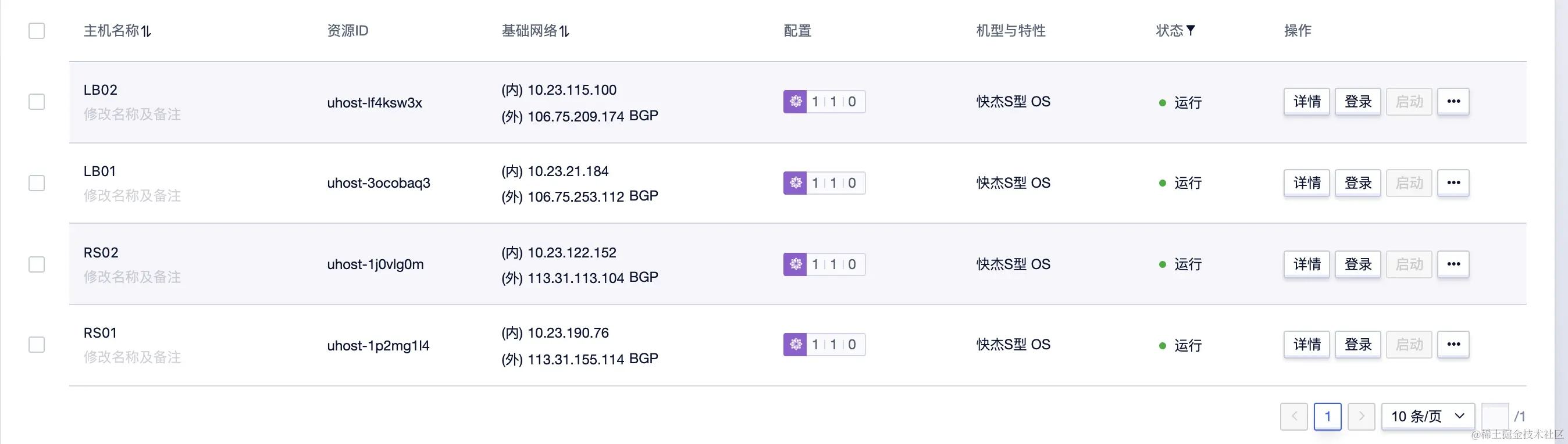Click the purple config icon for LB02
The image size is (1568, 444).
pyautogui.click(x=795, y=102)
